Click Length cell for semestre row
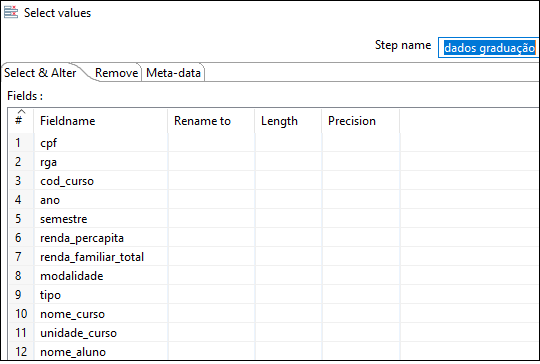Viewport: 540px width, 364px height. [289, 219]
